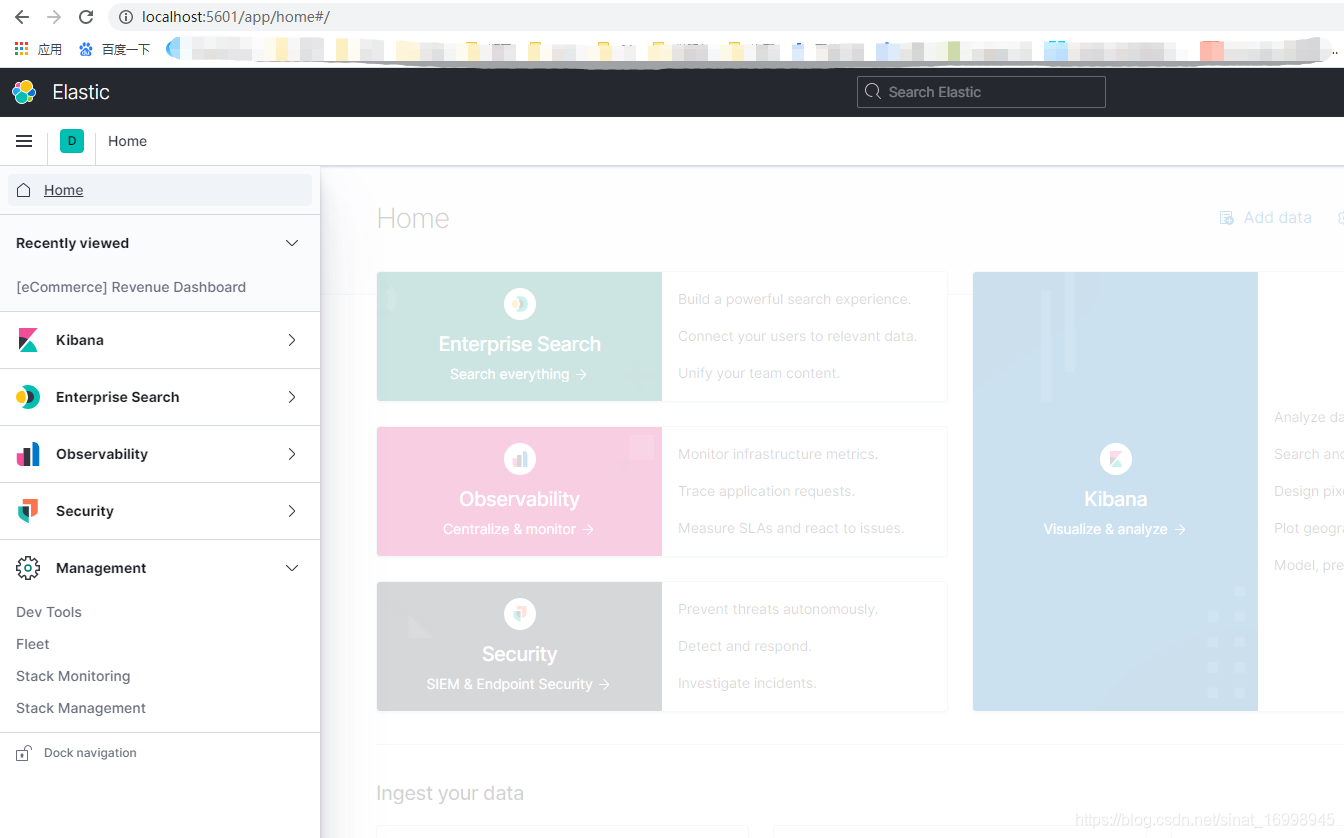Expand the Kibana nav group chevron
Image resolution: width=1344 pixels, height=838 pixels.
(292, 340)
